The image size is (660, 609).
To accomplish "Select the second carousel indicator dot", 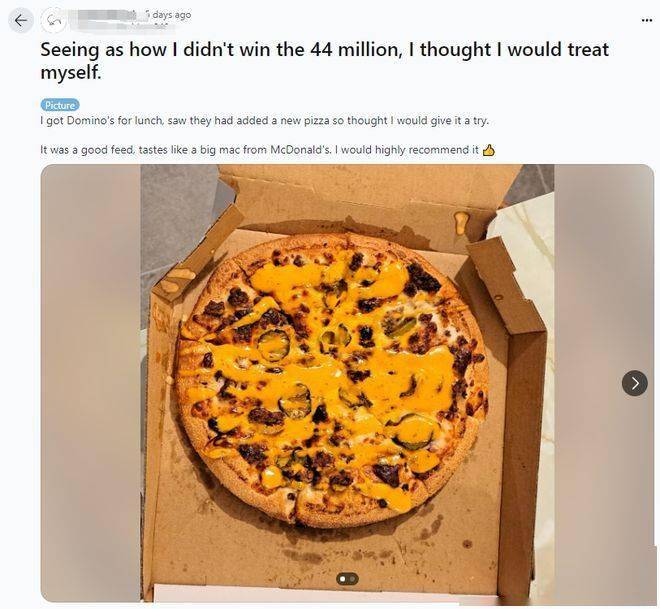I will 353,579.
